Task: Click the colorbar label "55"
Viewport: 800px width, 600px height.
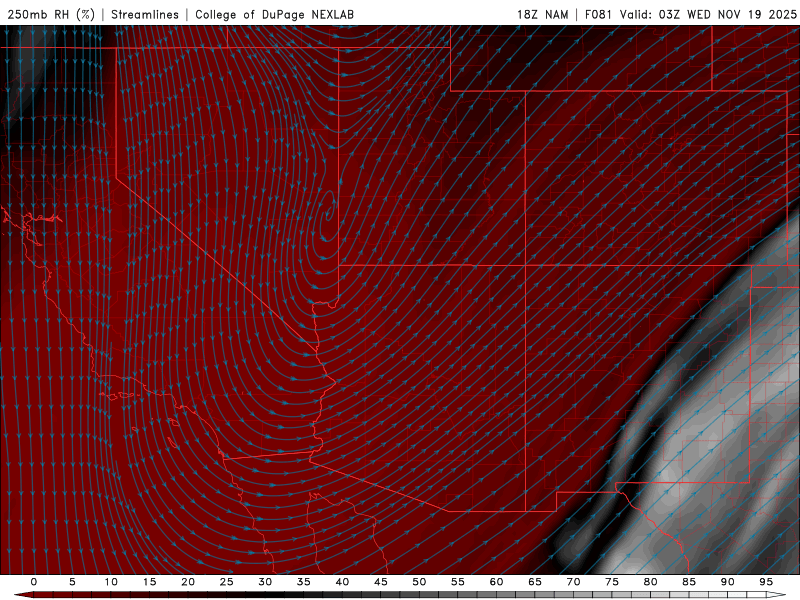Action: tap(458, 582)
